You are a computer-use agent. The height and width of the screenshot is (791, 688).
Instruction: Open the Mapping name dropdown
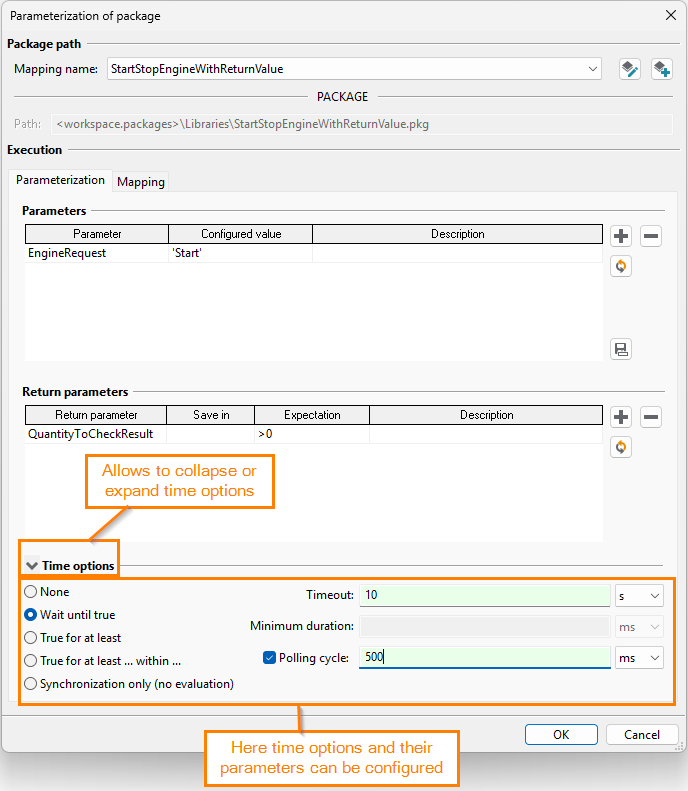pyautogui.click(x=593, y=69)
